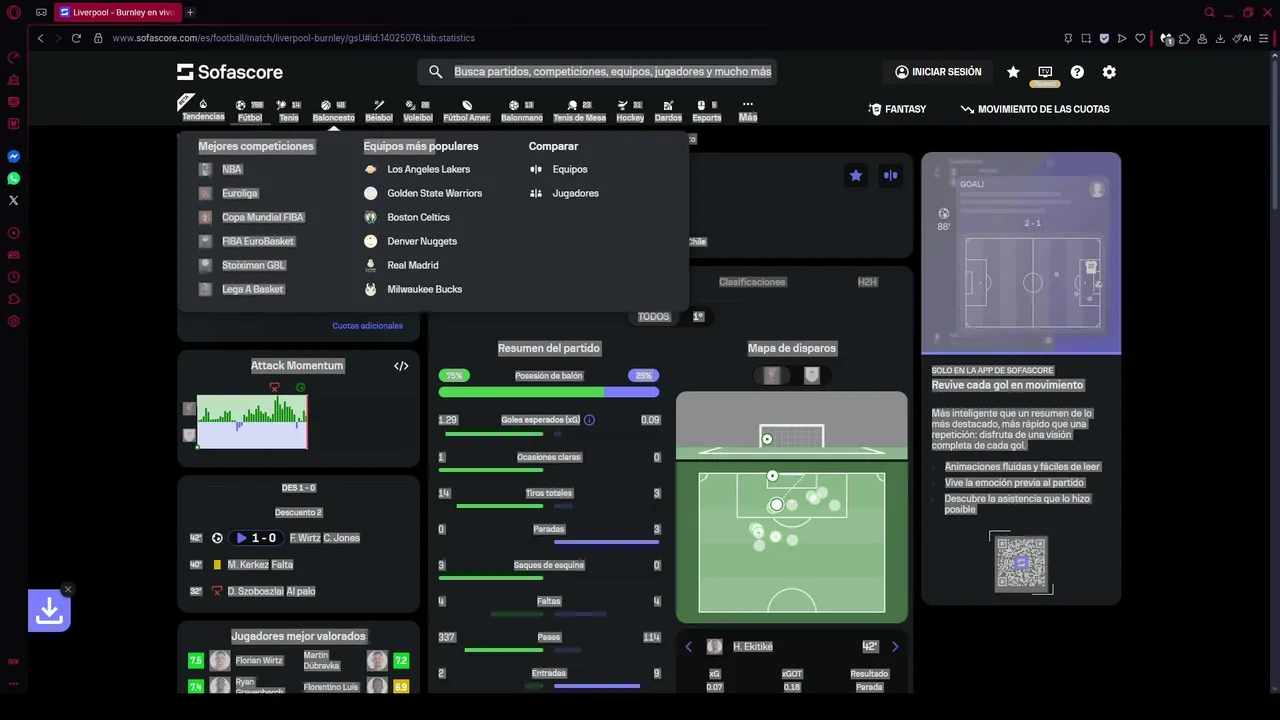
Task: Open Cuotas adicionales link
Action: coord(367,326)
